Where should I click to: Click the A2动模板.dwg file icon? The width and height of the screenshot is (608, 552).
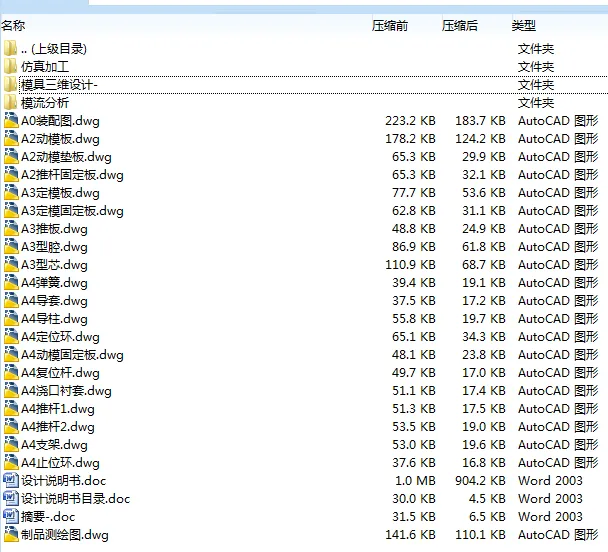[x=11, y=139]
